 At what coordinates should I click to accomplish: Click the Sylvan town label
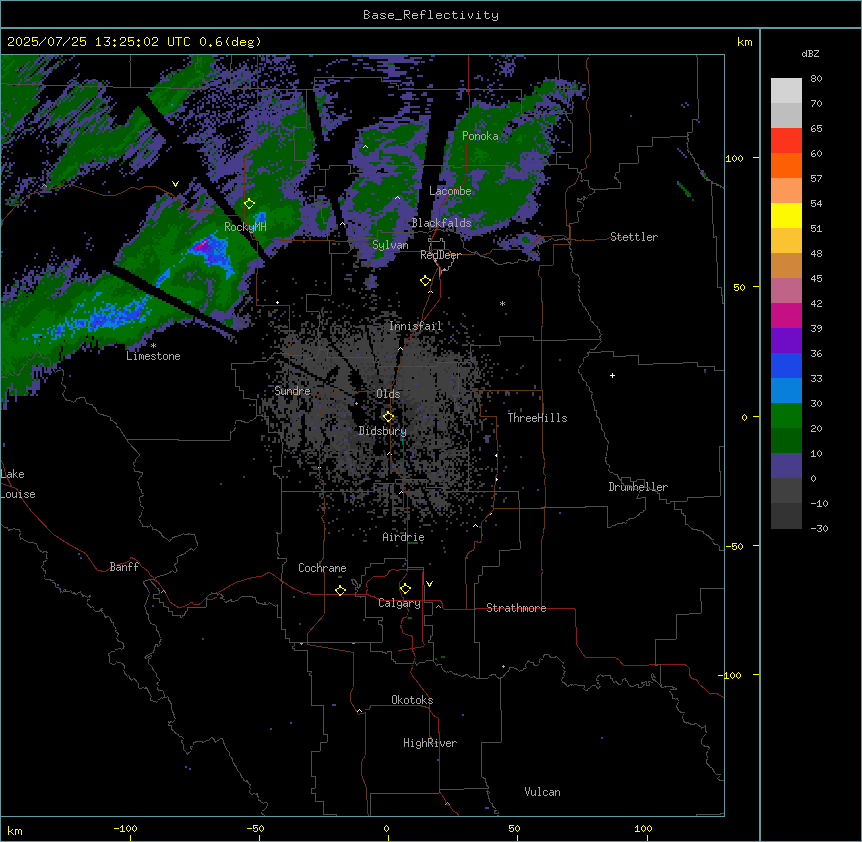tap(390, 245)
